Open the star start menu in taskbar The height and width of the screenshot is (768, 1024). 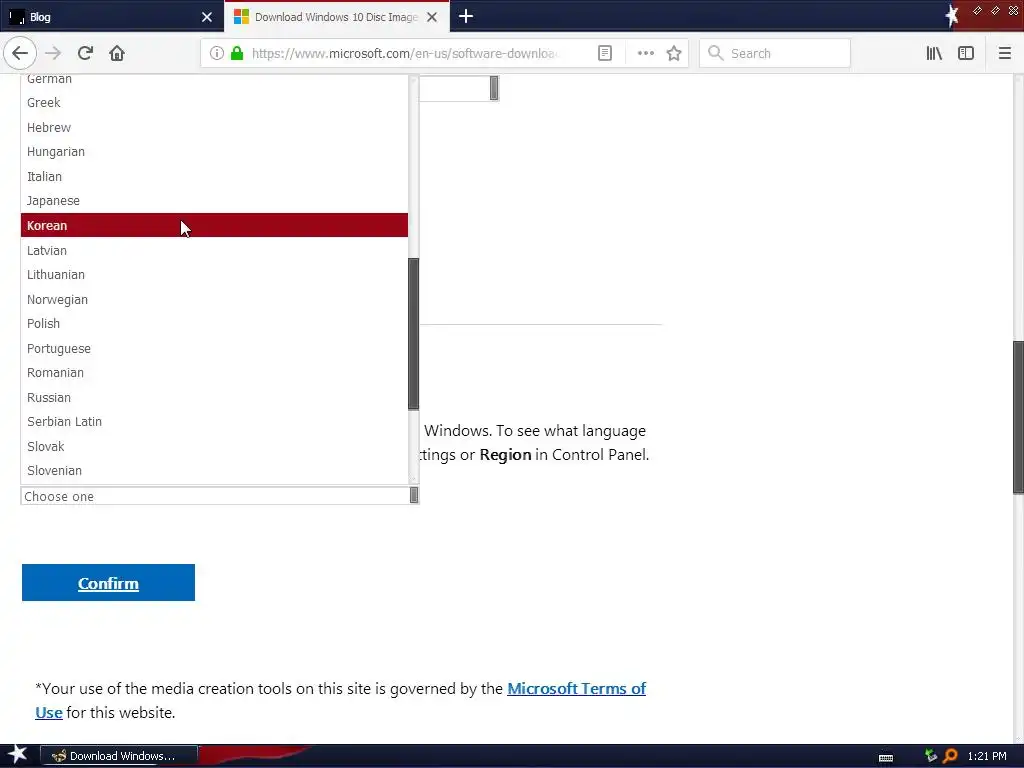[x=17, y=755]
